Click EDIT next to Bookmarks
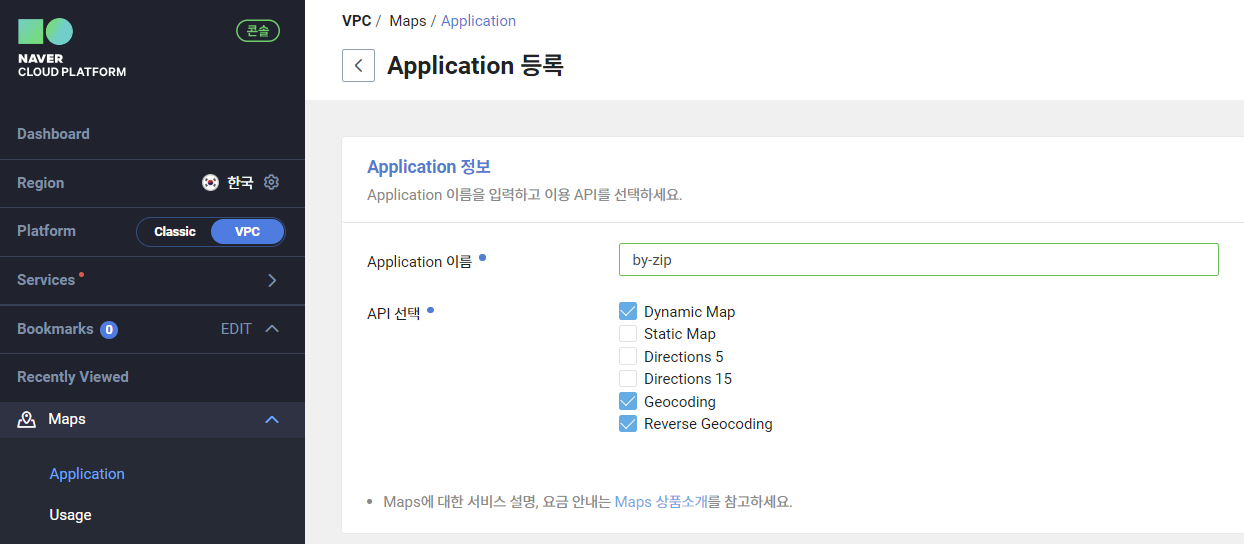 [x=236, y=329]
